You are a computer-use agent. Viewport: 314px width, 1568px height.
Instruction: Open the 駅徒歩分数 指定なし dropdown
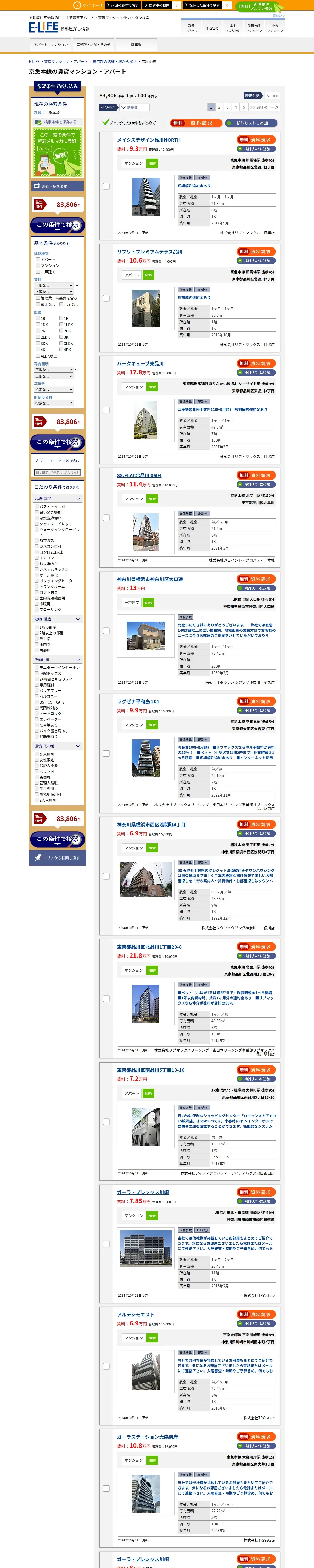(54, 403)
